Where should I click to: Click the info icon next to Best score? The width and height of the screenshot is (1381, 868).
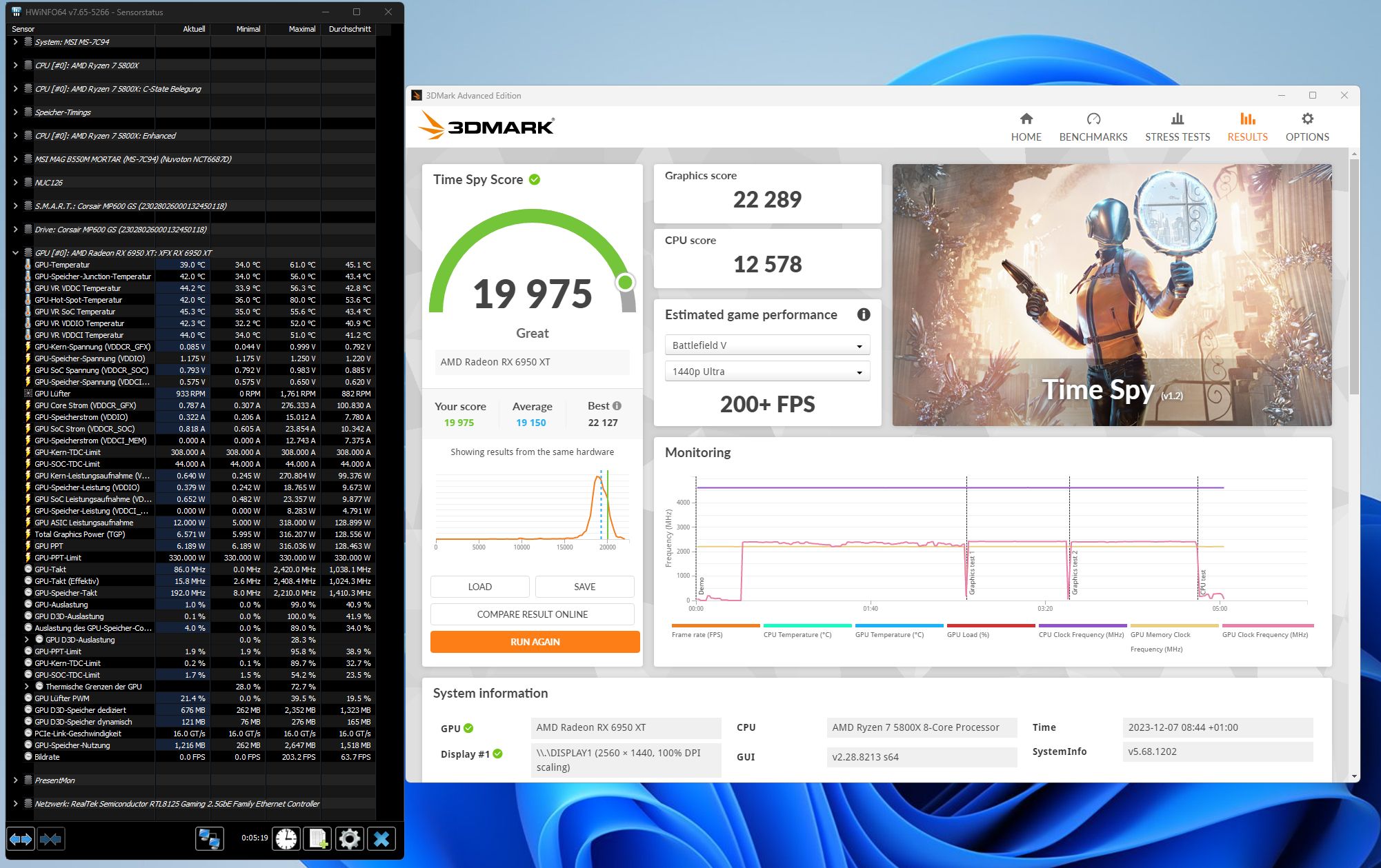click(x=617, y=406)
